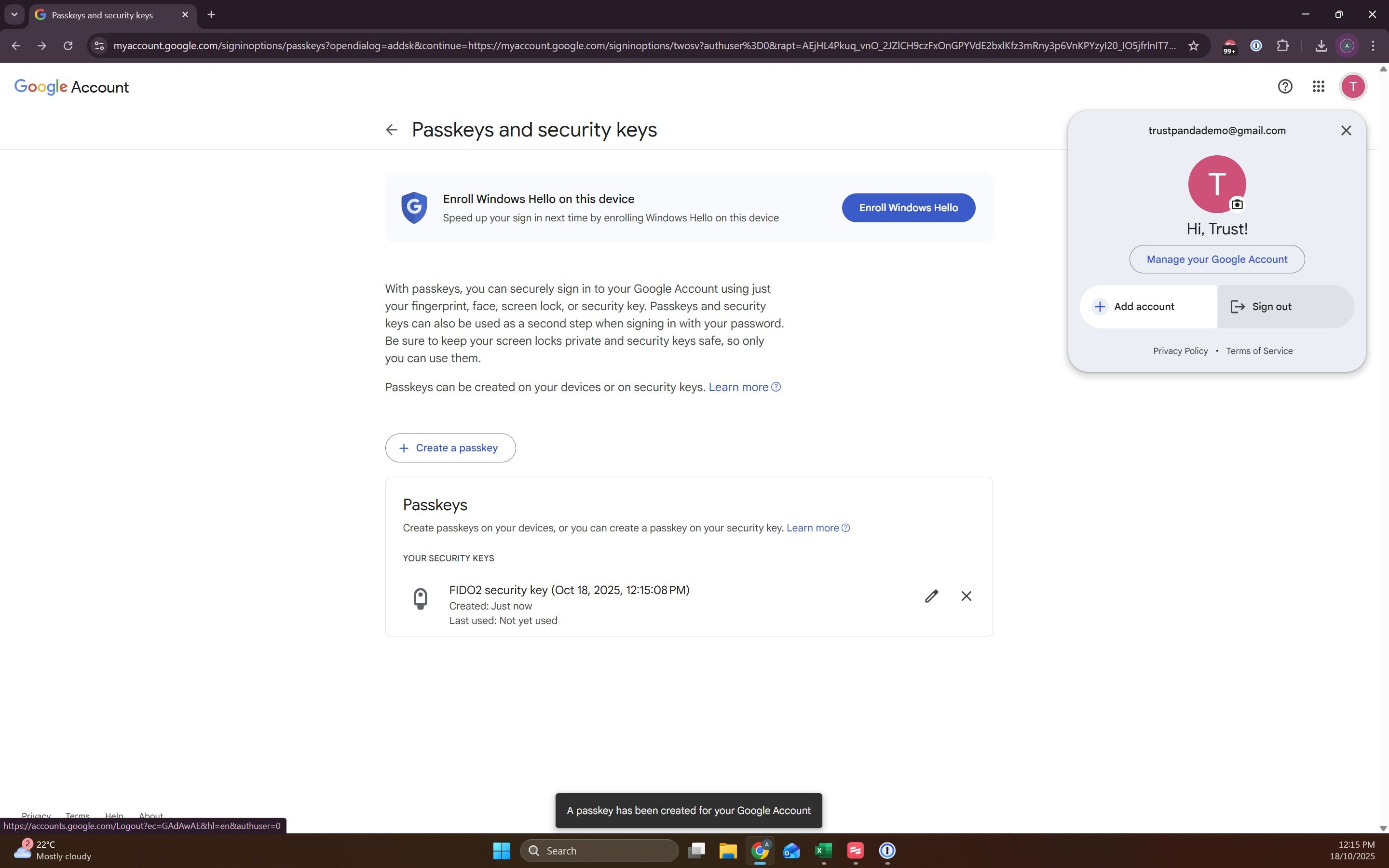Open Manage your Google Account
The width and height of the screenshot is (1389, 868).
tap(1216, 259)
